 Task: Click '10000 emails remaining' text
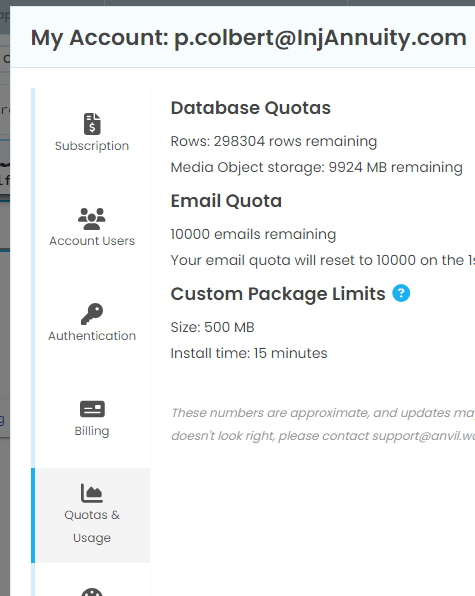(253, 235)
